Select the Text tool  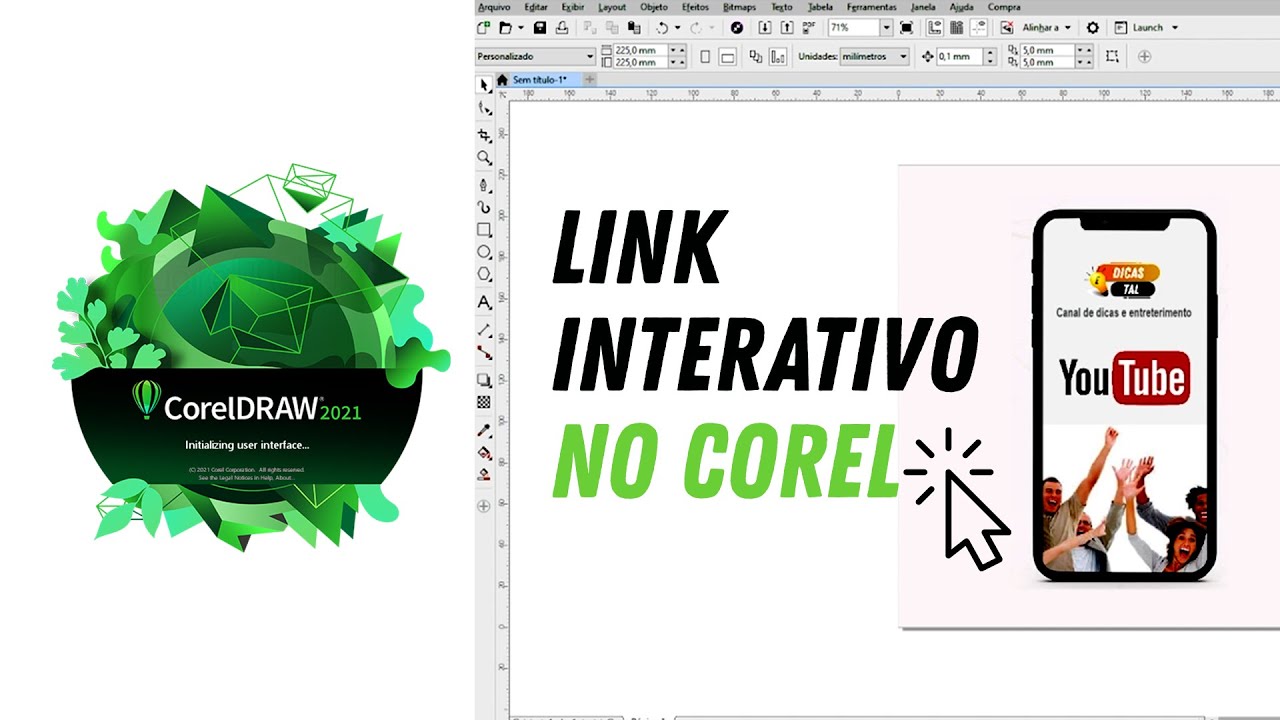(x=485, y=301)
